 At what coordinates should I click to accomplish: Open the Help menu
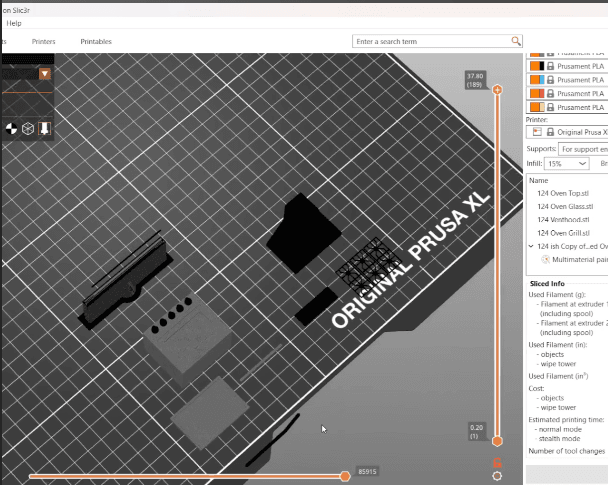(x=14, y=23)
